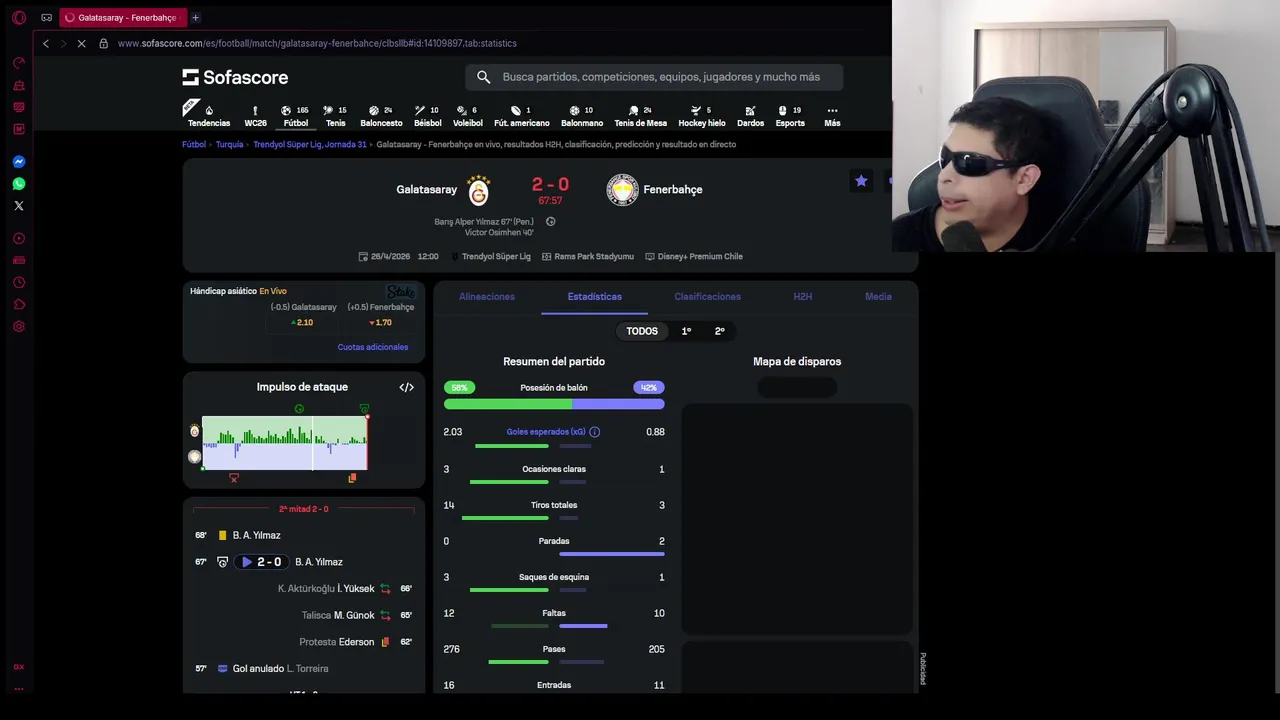Click the xG info circle icon
This screenshot has height=720, width=1280.
(594, 432)
